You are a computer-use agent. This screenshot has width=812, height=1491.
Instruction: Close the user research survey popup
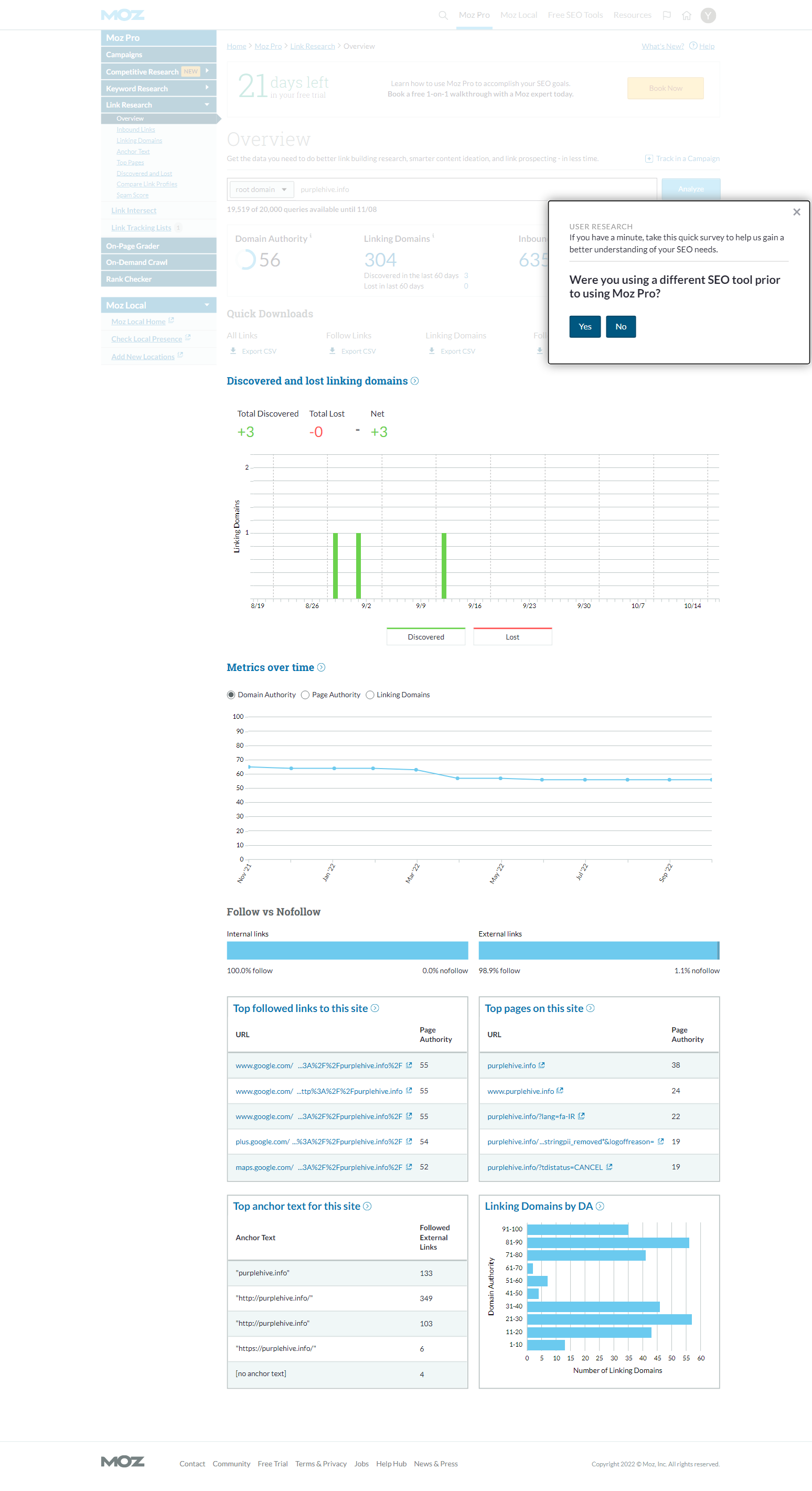coord(796,212)
